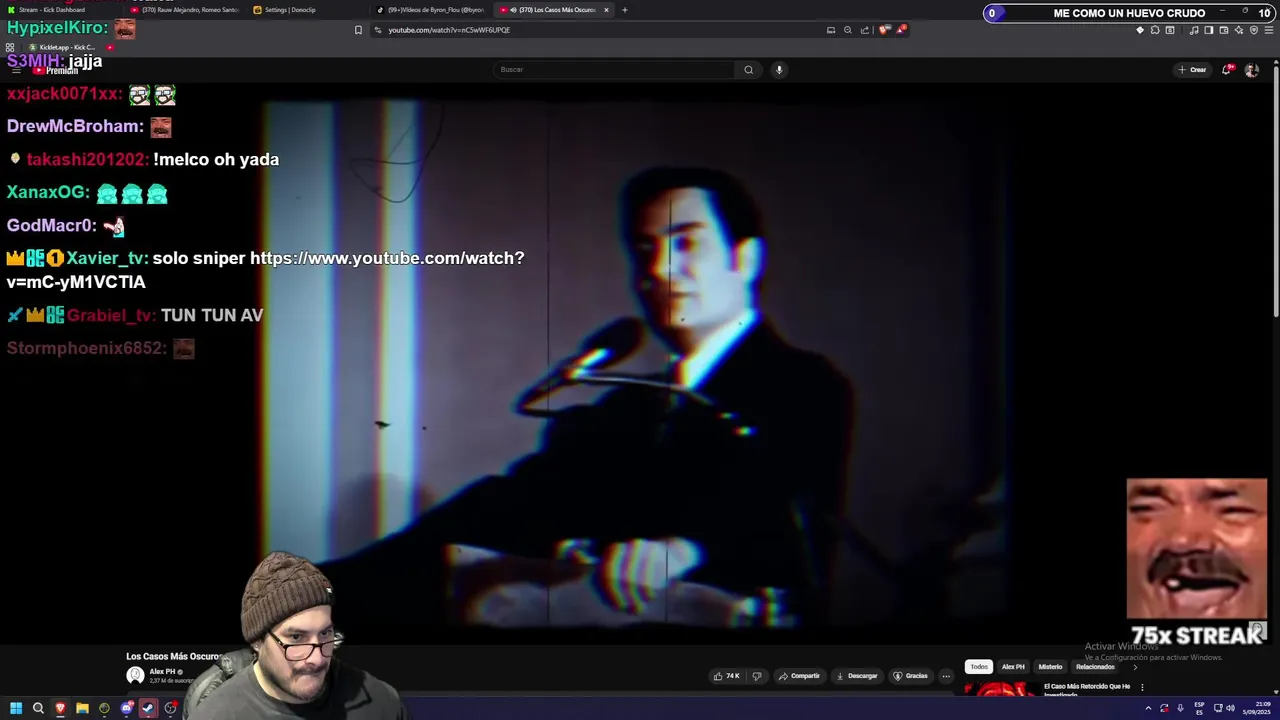
Task: Open Windows taskbar search
Action: click(x=38, y=708)
